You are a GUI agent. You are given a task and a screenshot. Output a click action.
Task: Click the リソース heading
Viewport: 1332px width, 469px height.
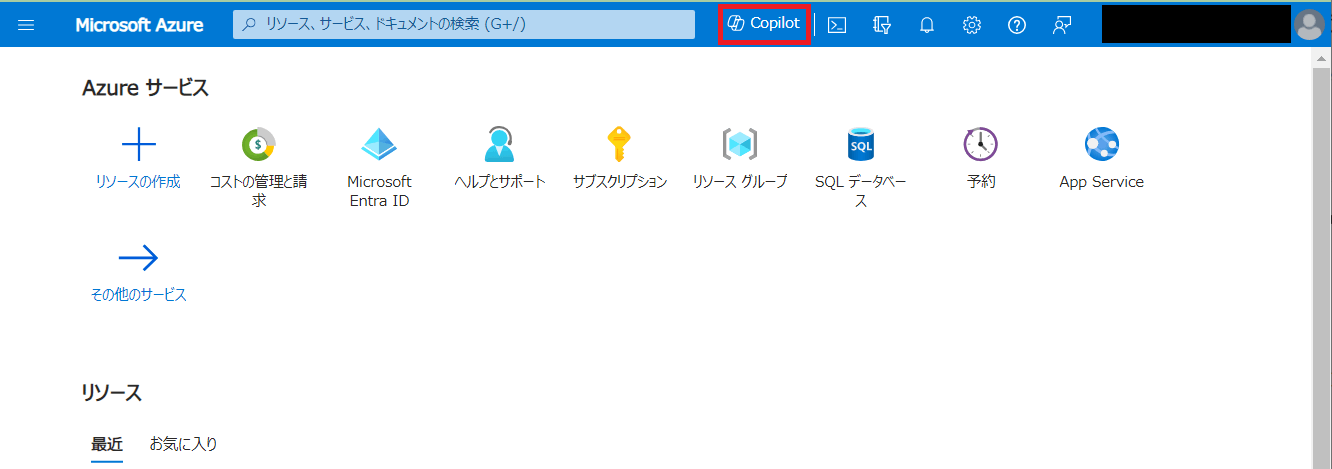coord(112,393)
